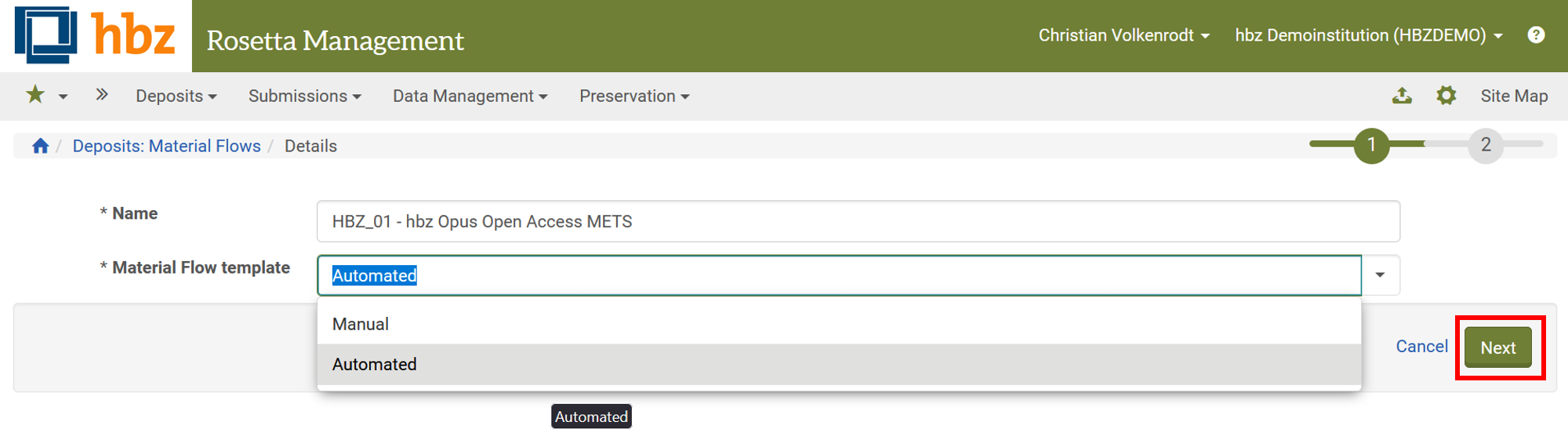The height and width of the screenshot is (440, 1568).
Task: Open the help question mark icon
Action: click(1536, 35)
